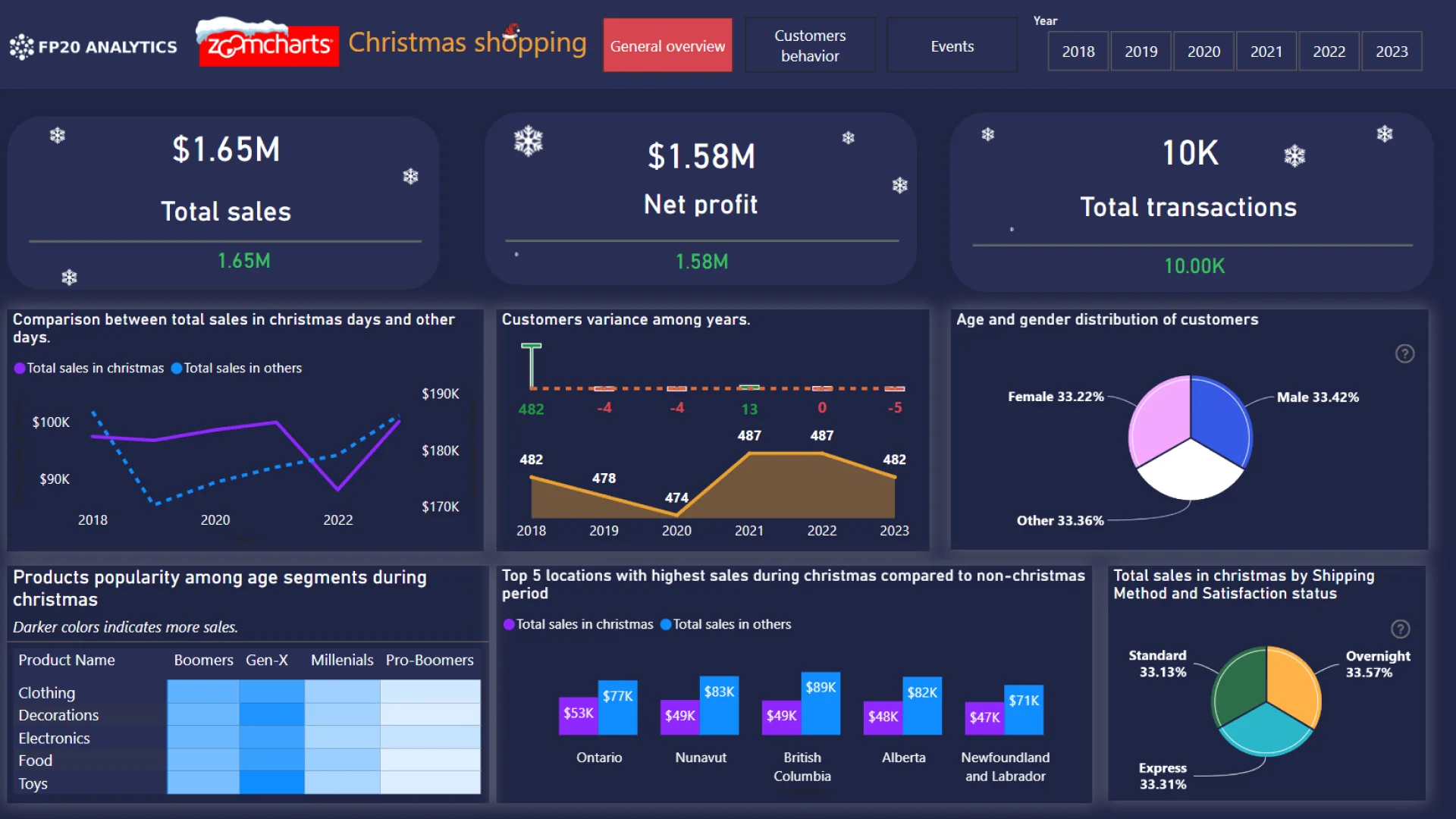Click the 2019 variance value -4

tap(604, 408)
